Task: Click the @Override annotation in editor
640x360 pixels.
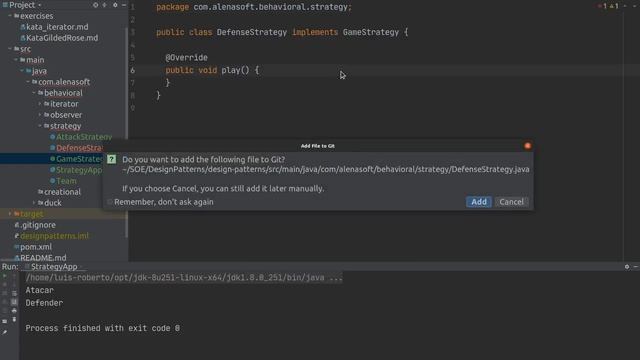Action: (187, 58)
